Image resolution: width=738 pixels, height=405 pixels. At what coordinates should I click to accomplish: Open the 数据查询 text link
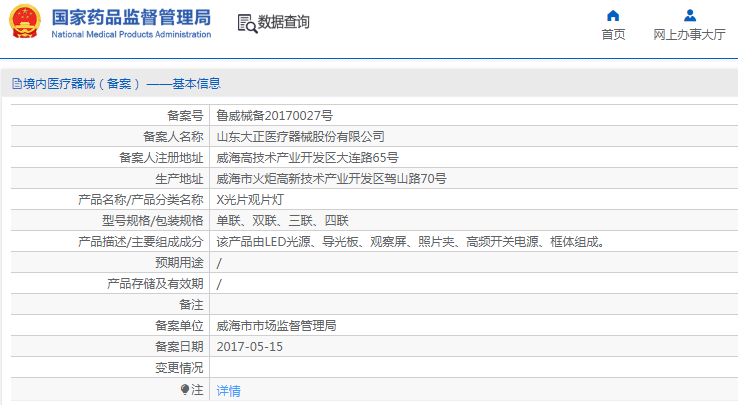pyautogui.click(x=284, y=23)
